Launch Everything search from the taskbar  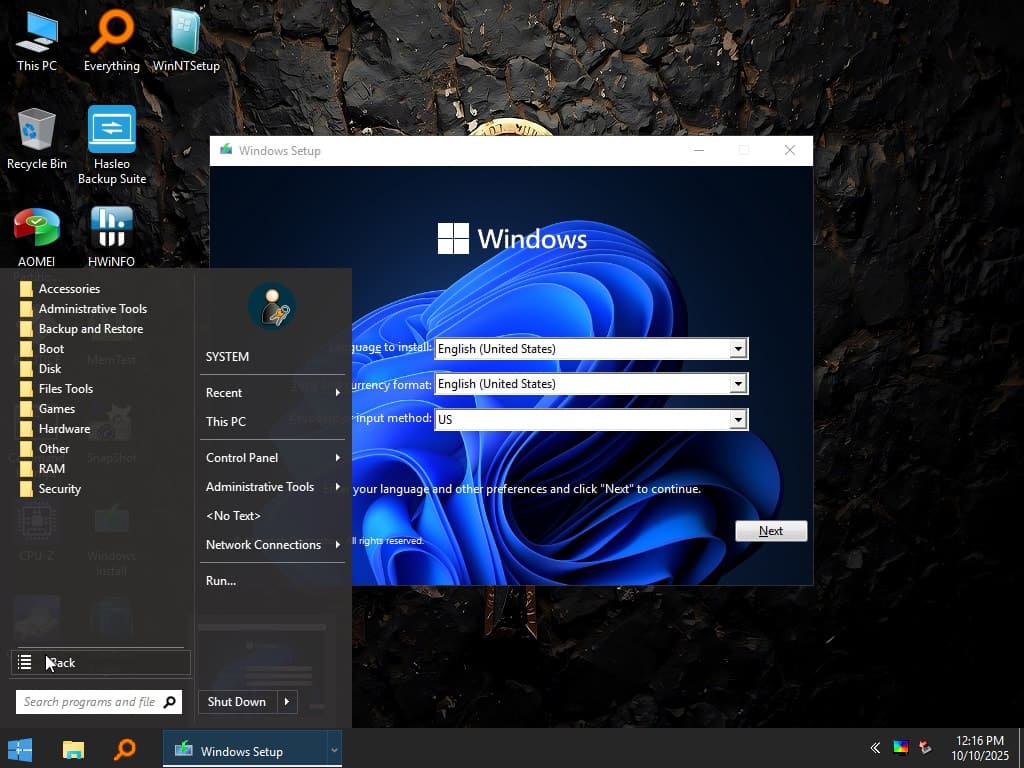[125, 750]
